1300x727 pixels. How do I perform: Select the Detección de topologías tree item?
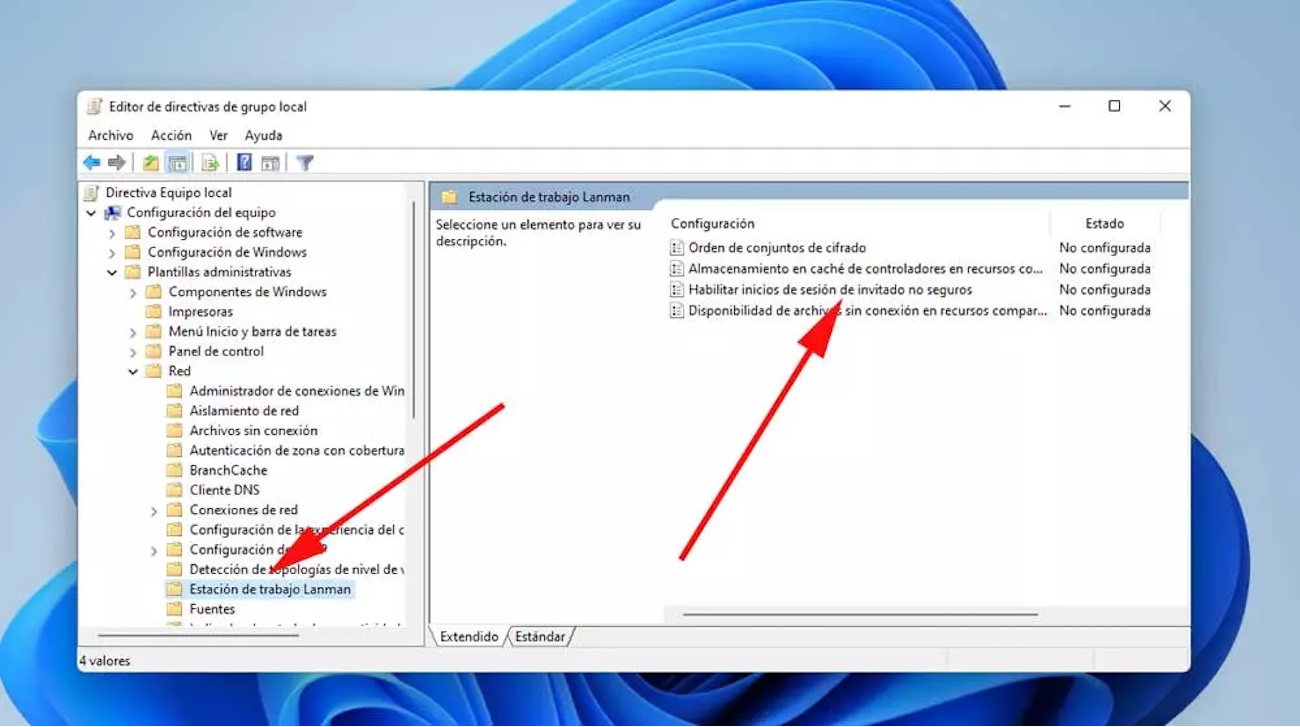(x=297, y=569)
